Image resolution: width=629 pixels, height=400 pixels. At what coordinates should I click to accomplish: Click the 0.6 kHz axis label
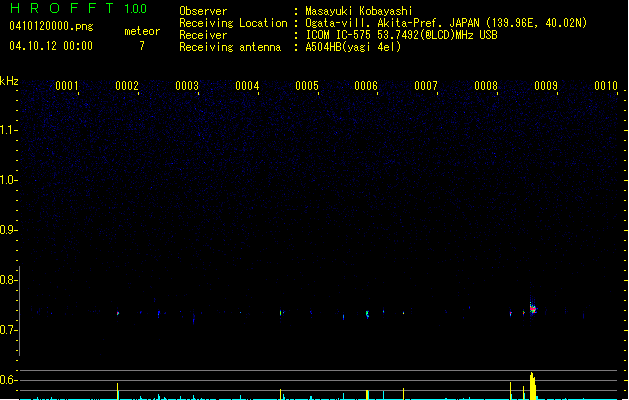pyautogui.click(x=8, y=380)
